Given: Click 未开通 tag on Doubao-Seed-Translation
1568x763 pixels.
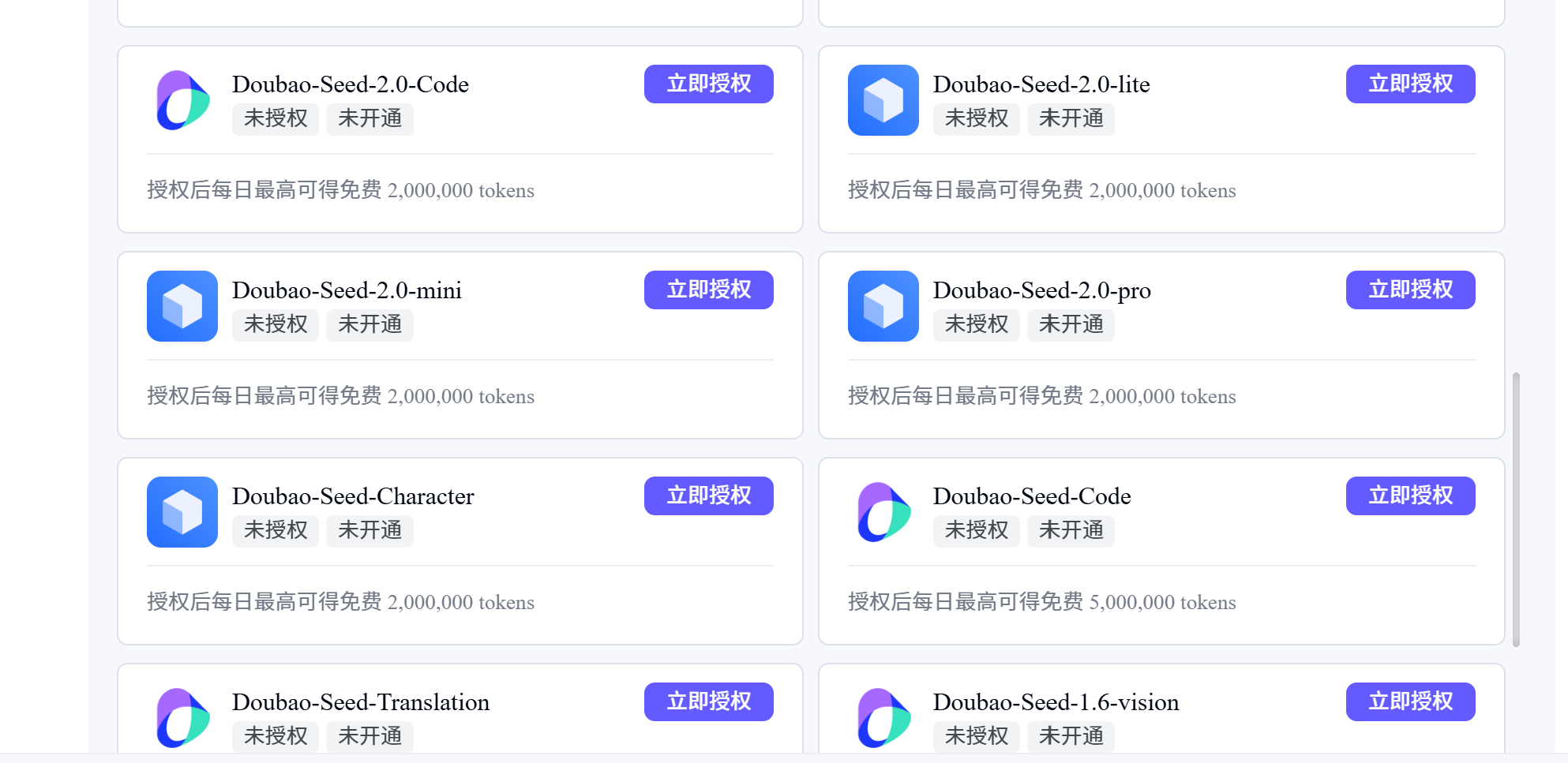Looking at the screenshot, I should pos(369,737).
